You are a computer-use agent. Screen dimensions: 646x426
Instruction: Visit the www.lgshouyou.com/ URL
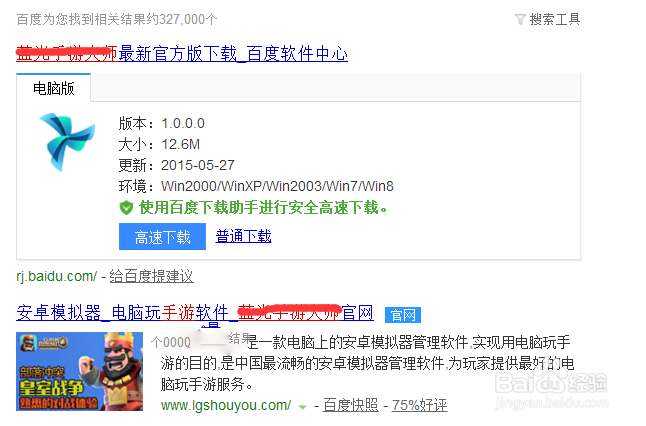(226, 405)
